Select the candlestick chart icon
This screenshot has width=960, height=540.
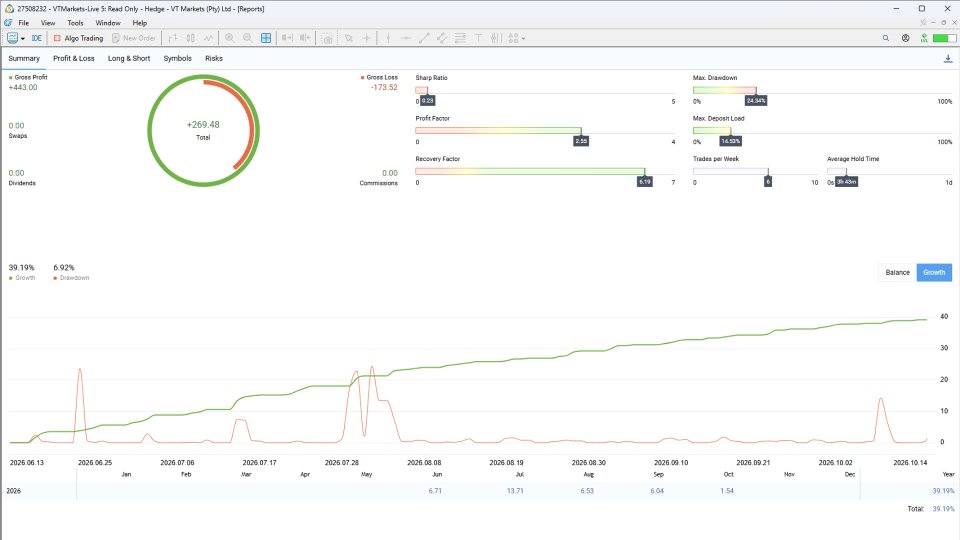pos(191,38)
